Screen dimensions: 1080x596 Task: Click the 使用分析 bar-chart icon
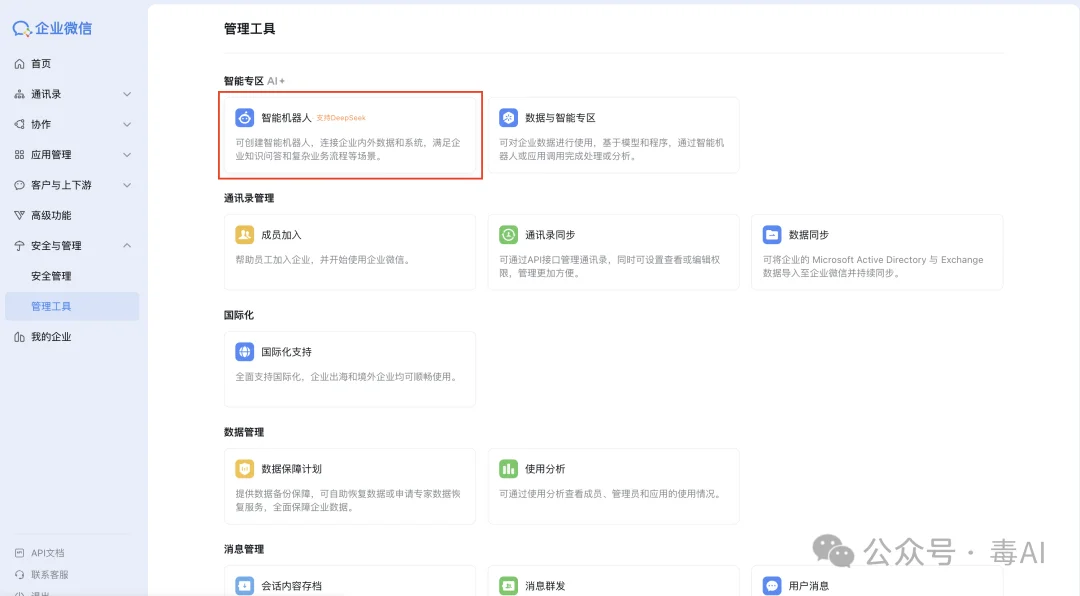[508, 469]
